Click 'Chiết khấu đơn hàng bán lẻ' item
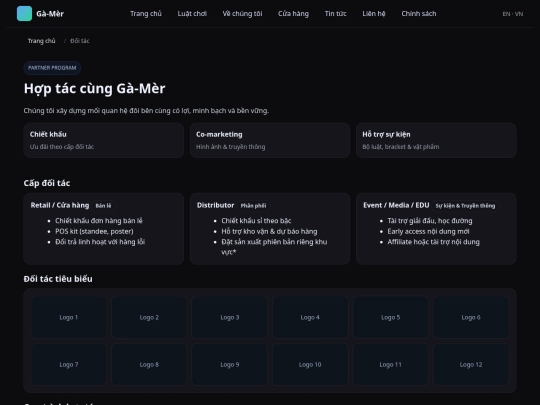Screen dimensions: 540x405 click(x=99, y=221)
